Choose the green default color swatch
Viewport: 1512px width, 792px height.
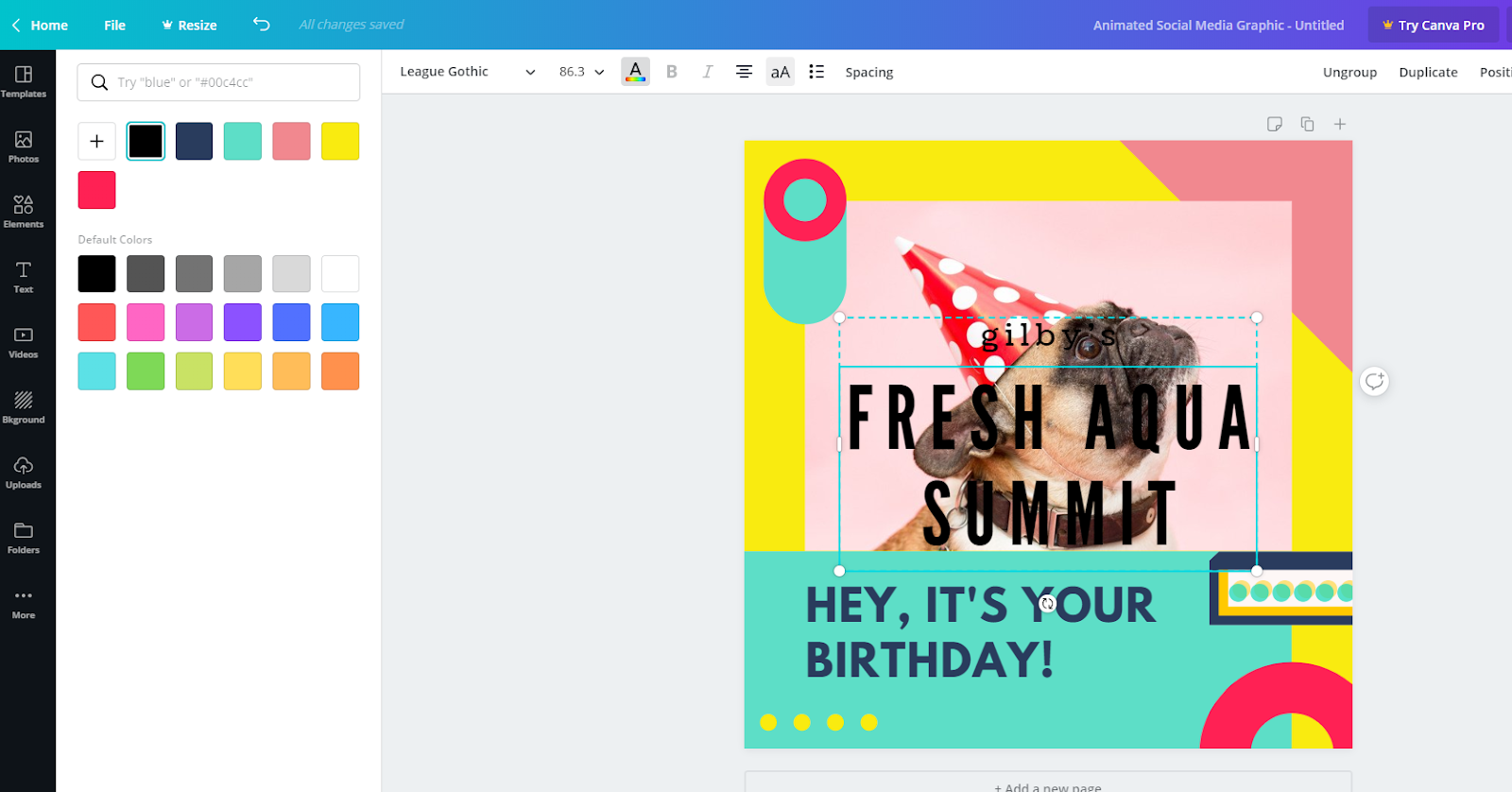click(146, 371)
